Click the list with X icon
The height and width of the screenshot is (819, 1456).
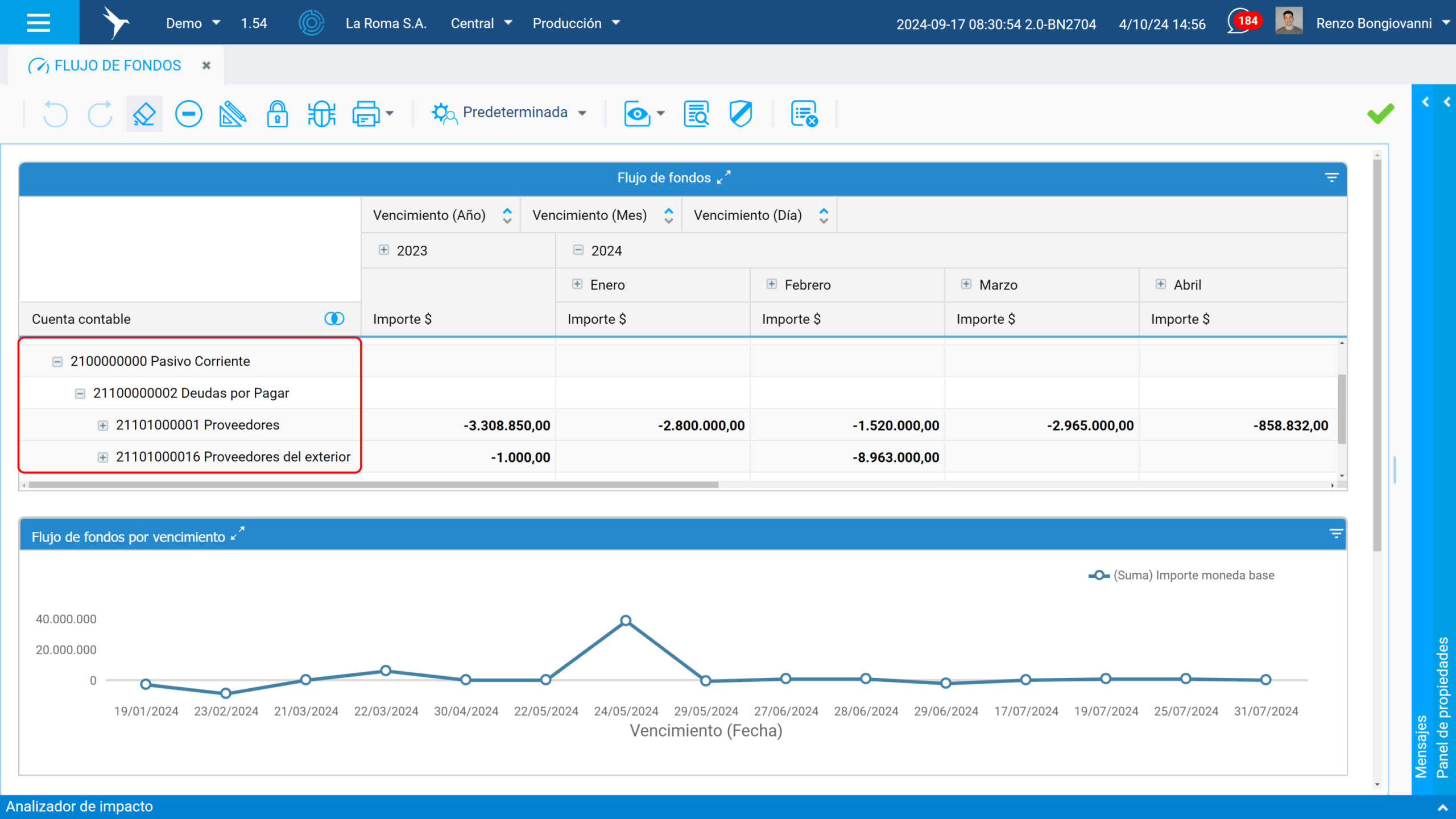coord(804,114)
